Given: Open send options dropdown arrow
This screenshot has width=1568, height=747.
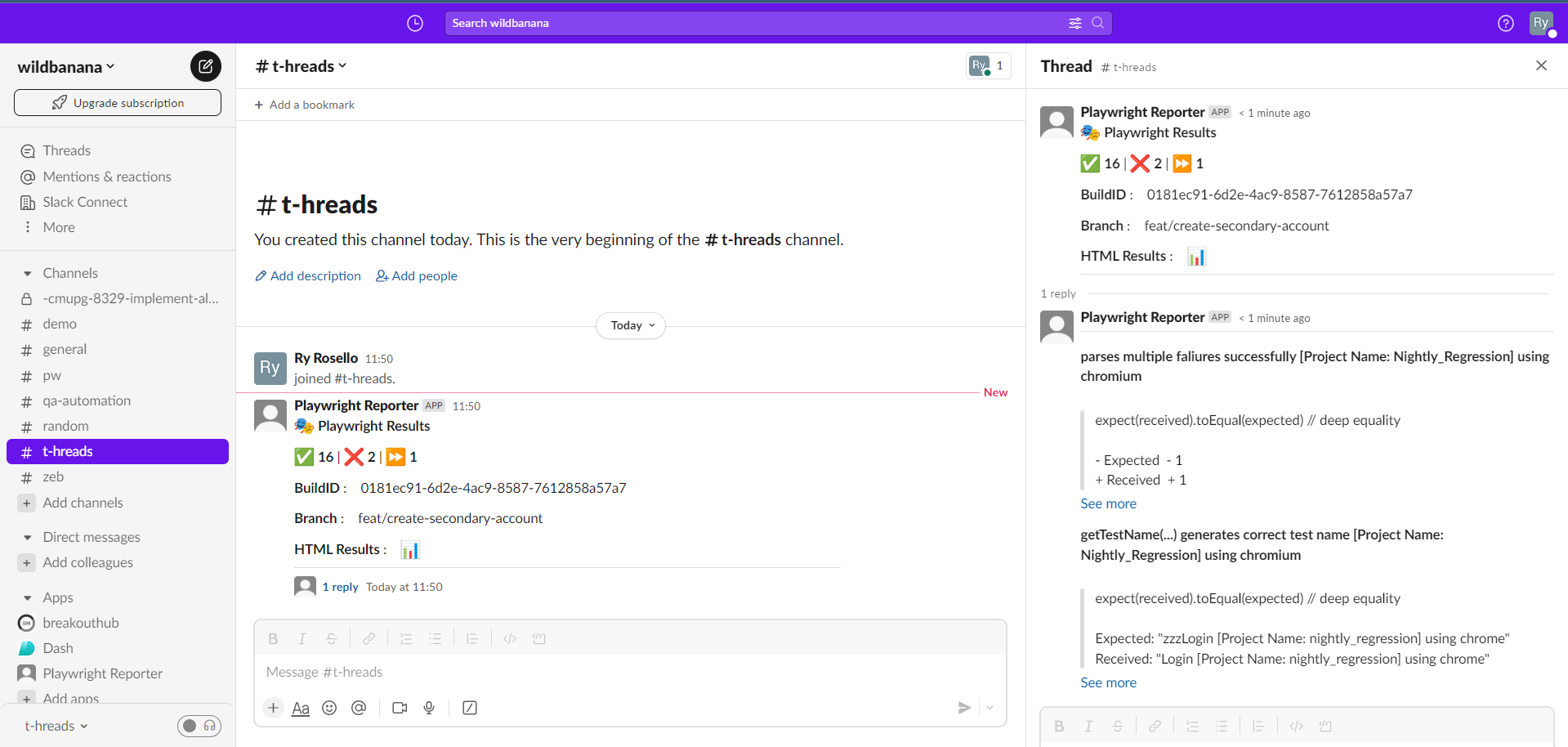Looking at the screenshot, I should 989,708.
